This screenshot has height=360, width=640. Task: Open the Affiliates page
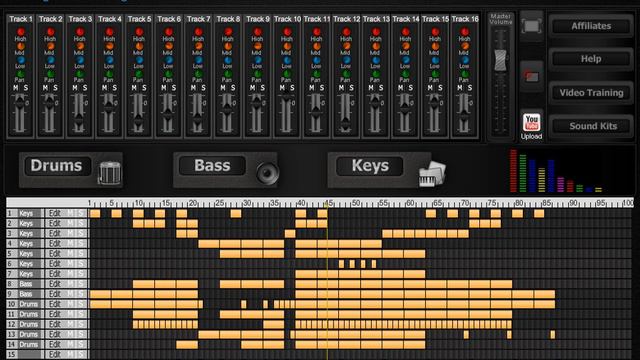pyautogui.click(x=591, y=26)
